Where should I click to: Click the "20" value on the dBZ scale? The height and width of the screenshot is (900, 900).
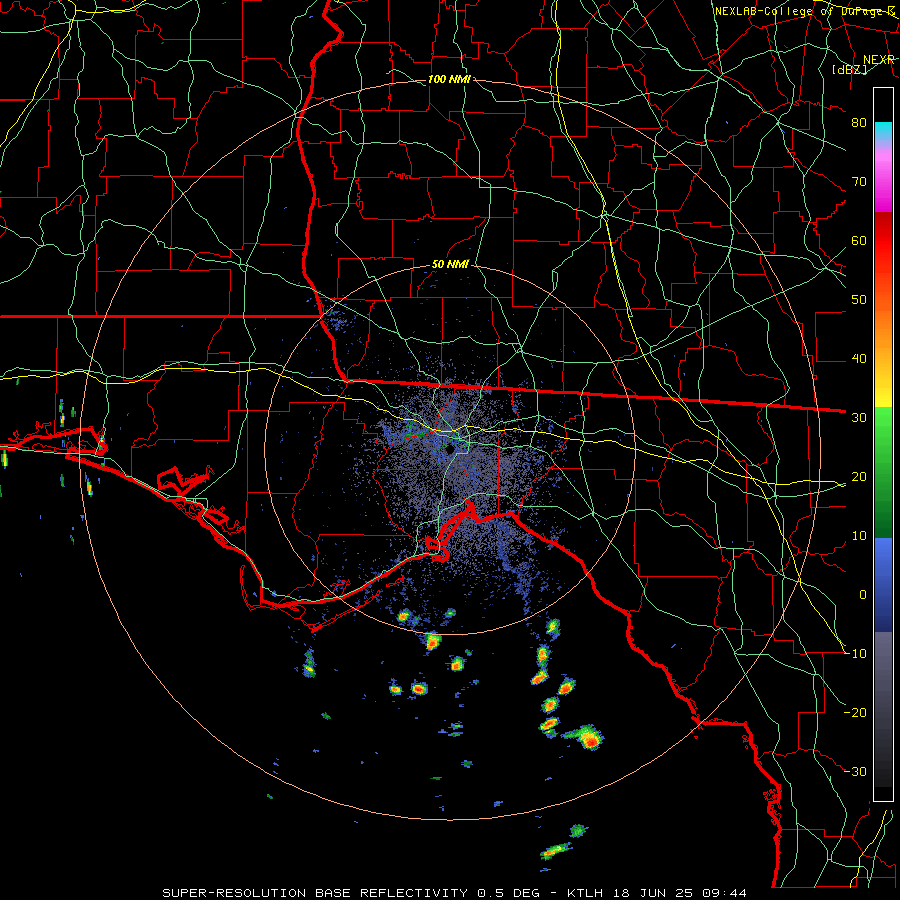pyautogui.click(x=859, y=477)
